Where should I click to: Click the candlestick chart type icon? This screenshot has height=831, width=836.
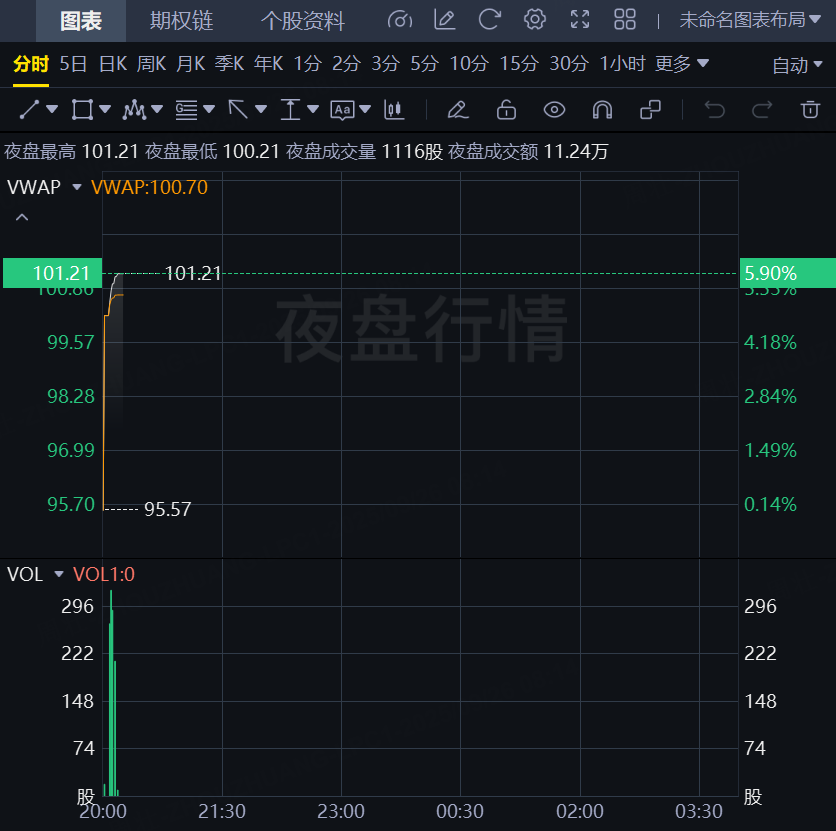pos(395,109)
